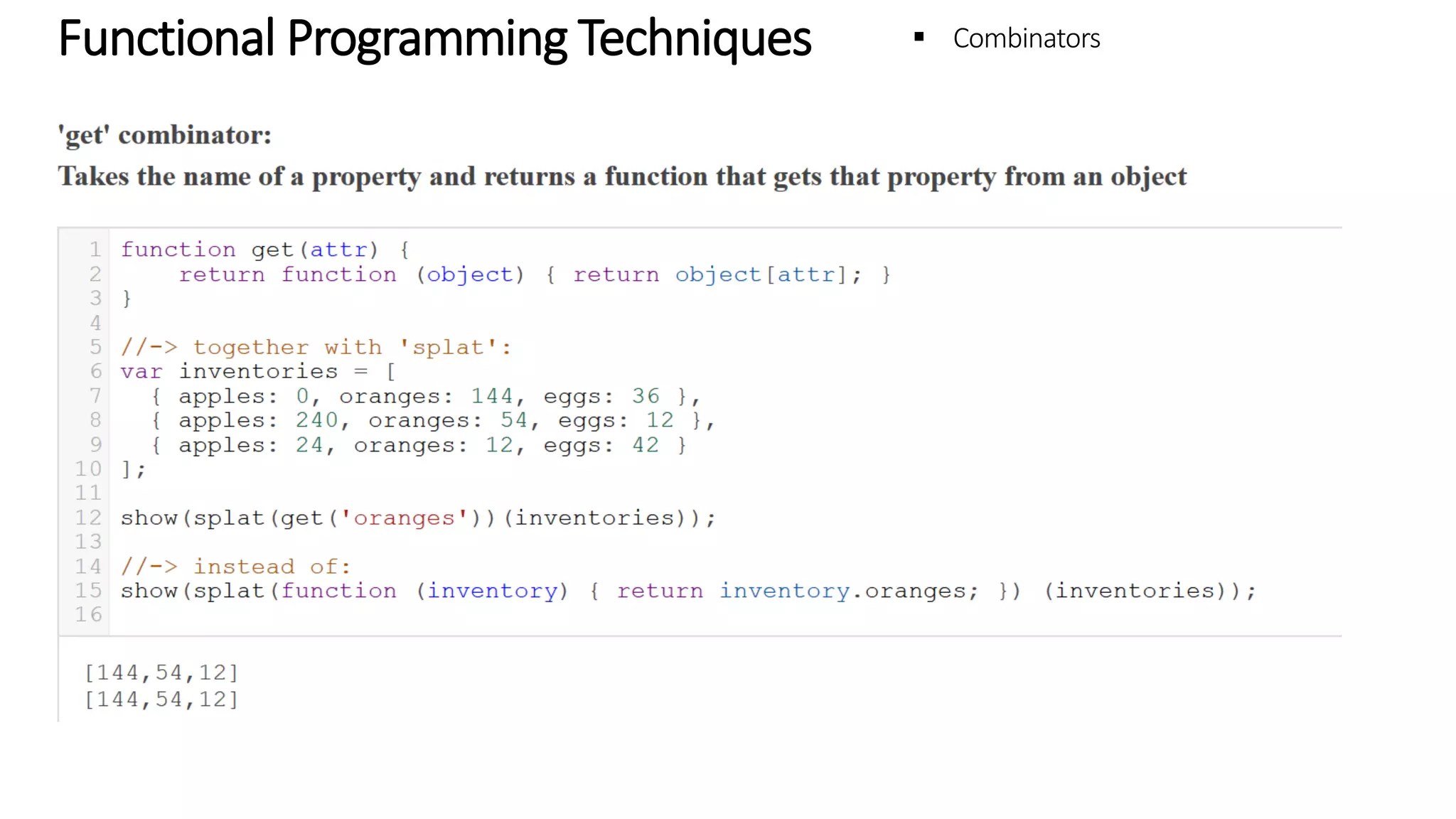
Task: Click line number 16 in gutter
Action: tap(89, 615)
